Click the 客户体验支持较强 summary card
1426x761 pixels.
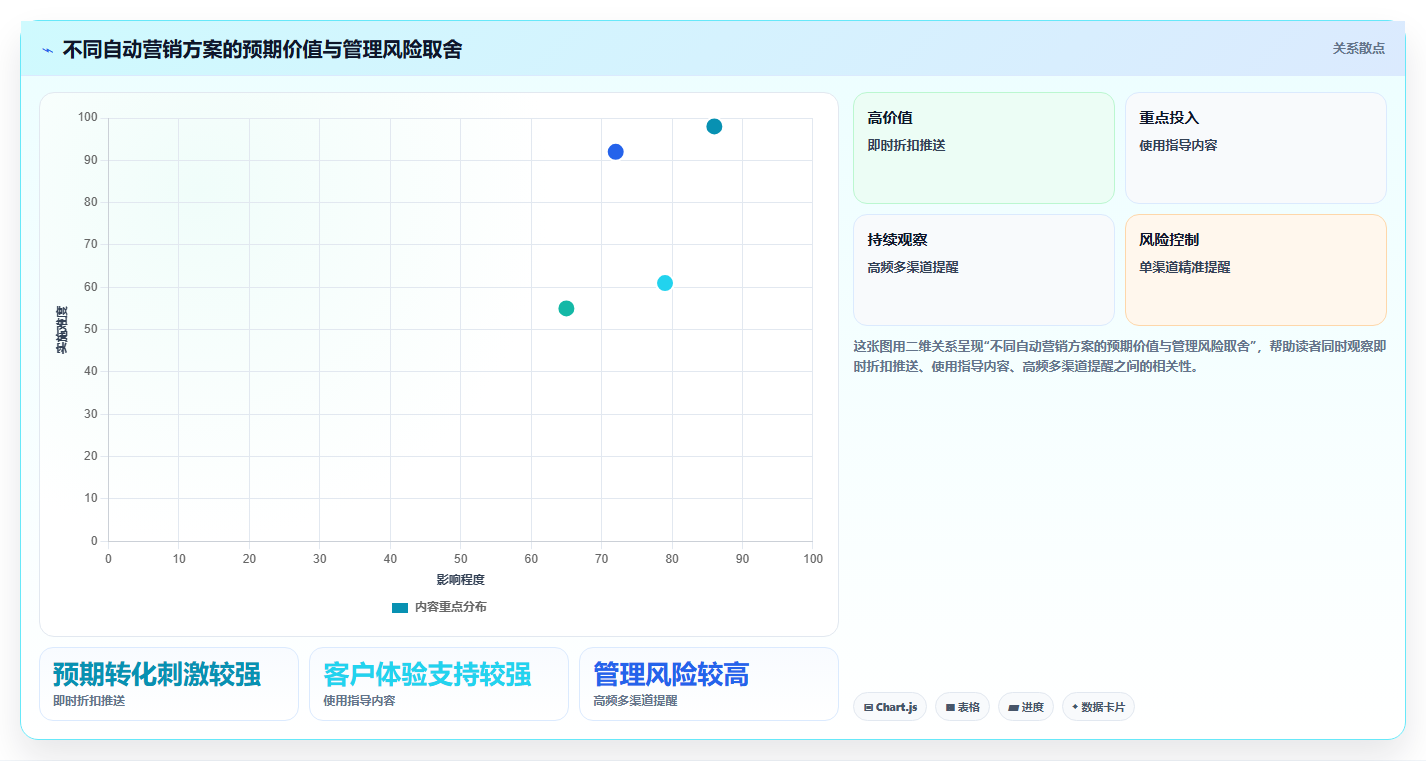point(439,684)
